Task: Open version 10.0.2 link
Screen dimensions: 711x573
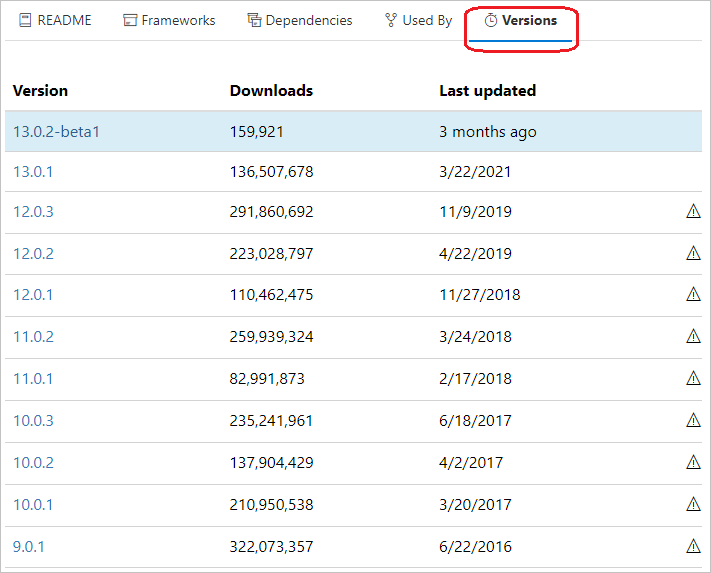Action: pyautogui.click(x=33, y=462)
